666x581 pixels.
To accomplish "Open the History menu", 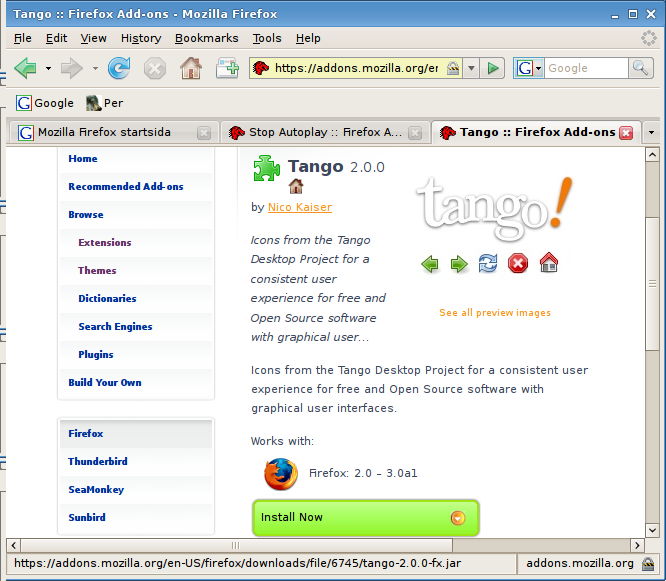I will coord(141,38).
